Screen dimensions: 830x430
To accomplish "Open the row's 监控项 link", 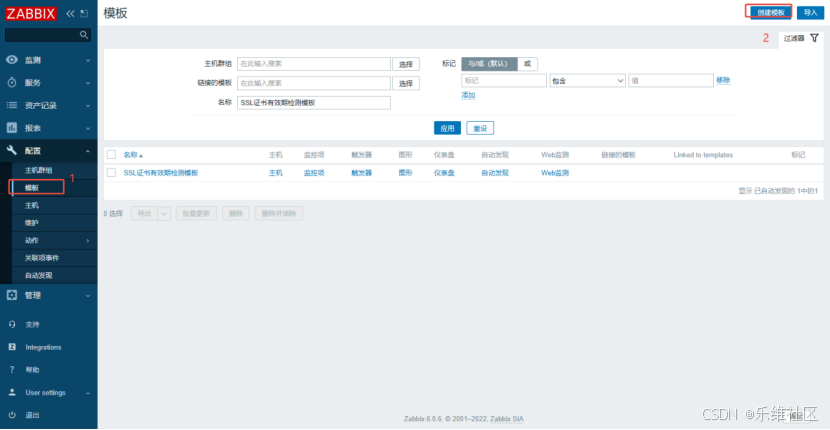I will point(314,173).
